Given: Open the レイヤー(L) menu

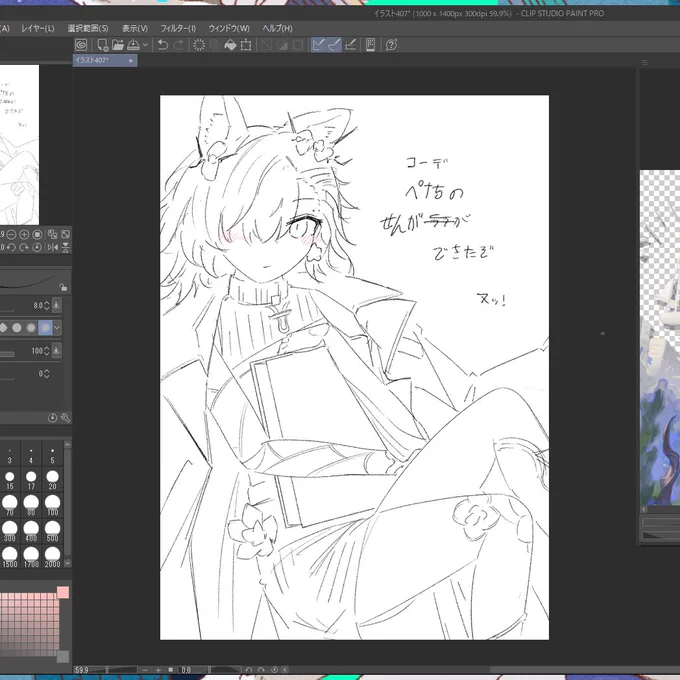Looking at the screenshot, I should click(38, 29).
